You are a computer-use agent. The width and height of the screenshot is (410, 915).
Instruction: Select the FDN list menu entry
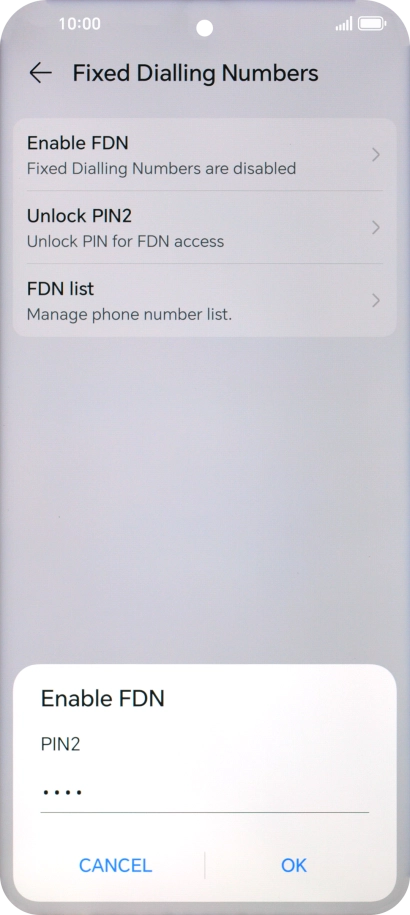click(x=205, y=301)
